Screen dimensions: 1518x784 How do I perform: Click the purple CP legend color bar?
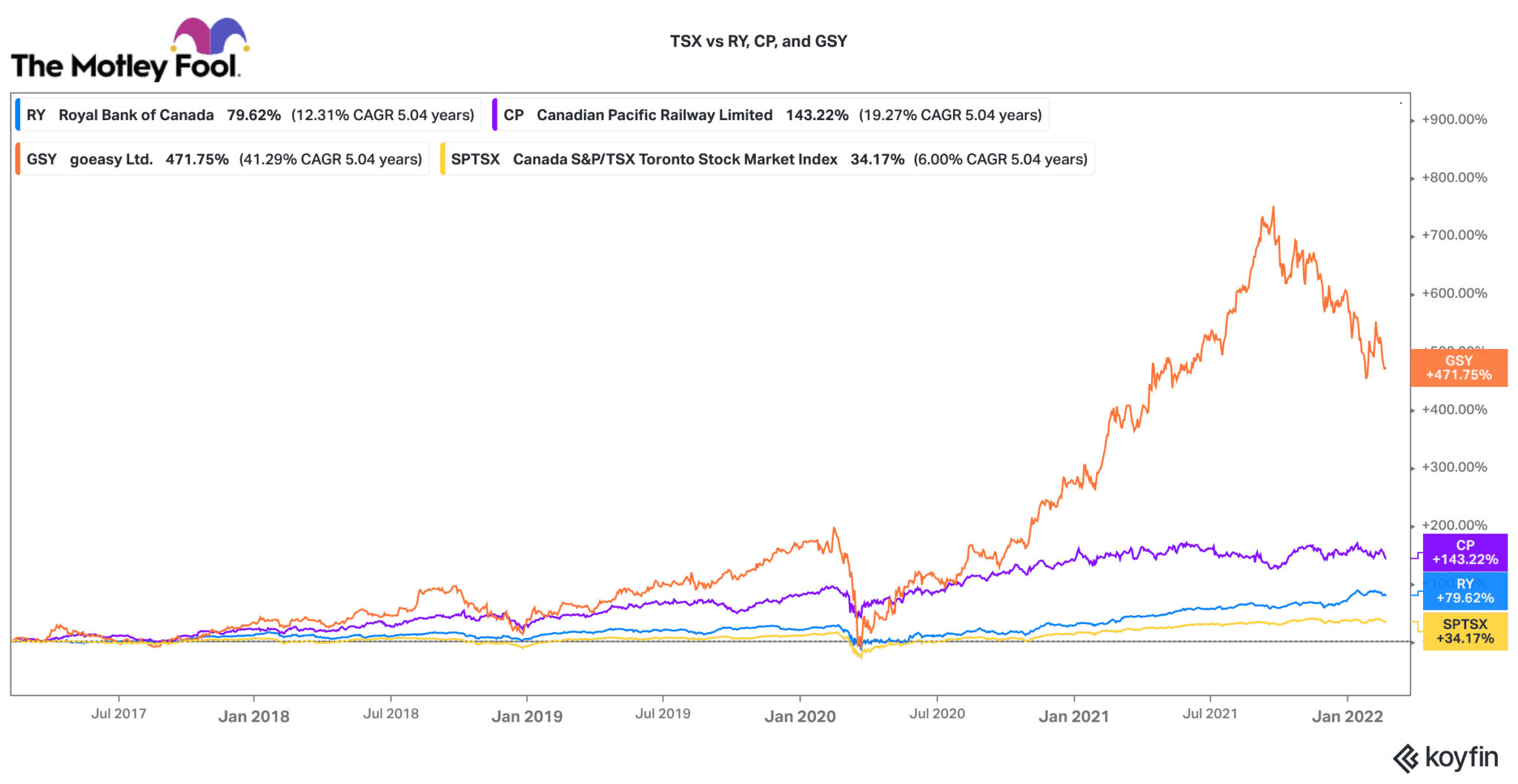tap(494, 115)
